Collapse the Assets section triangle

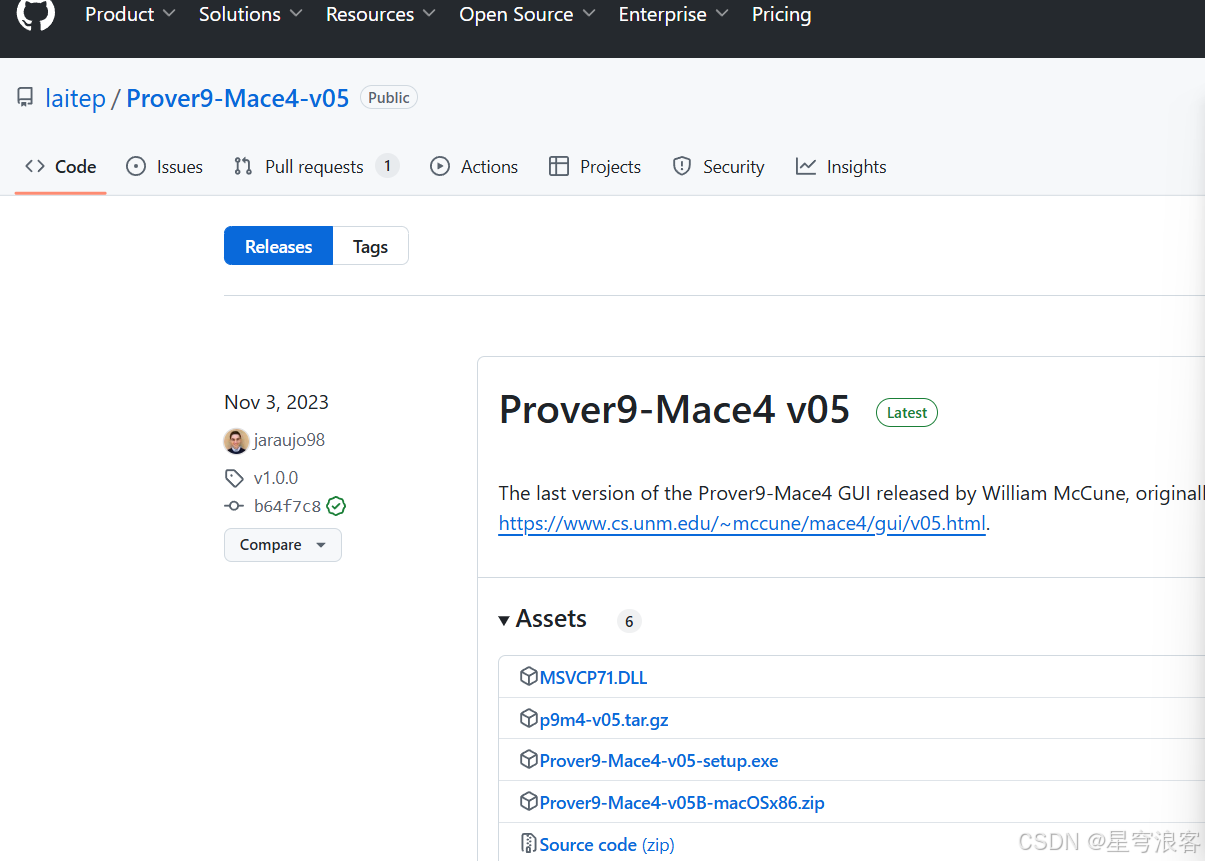pyautogui.click(x=504, y=621)
